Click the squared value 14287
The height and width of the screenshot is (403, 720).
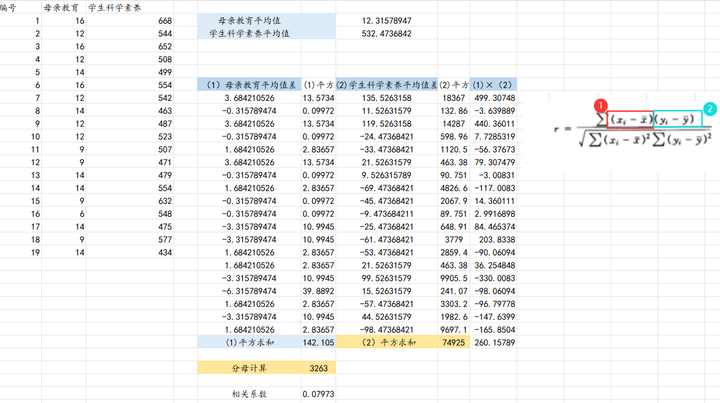click(454, 123)
